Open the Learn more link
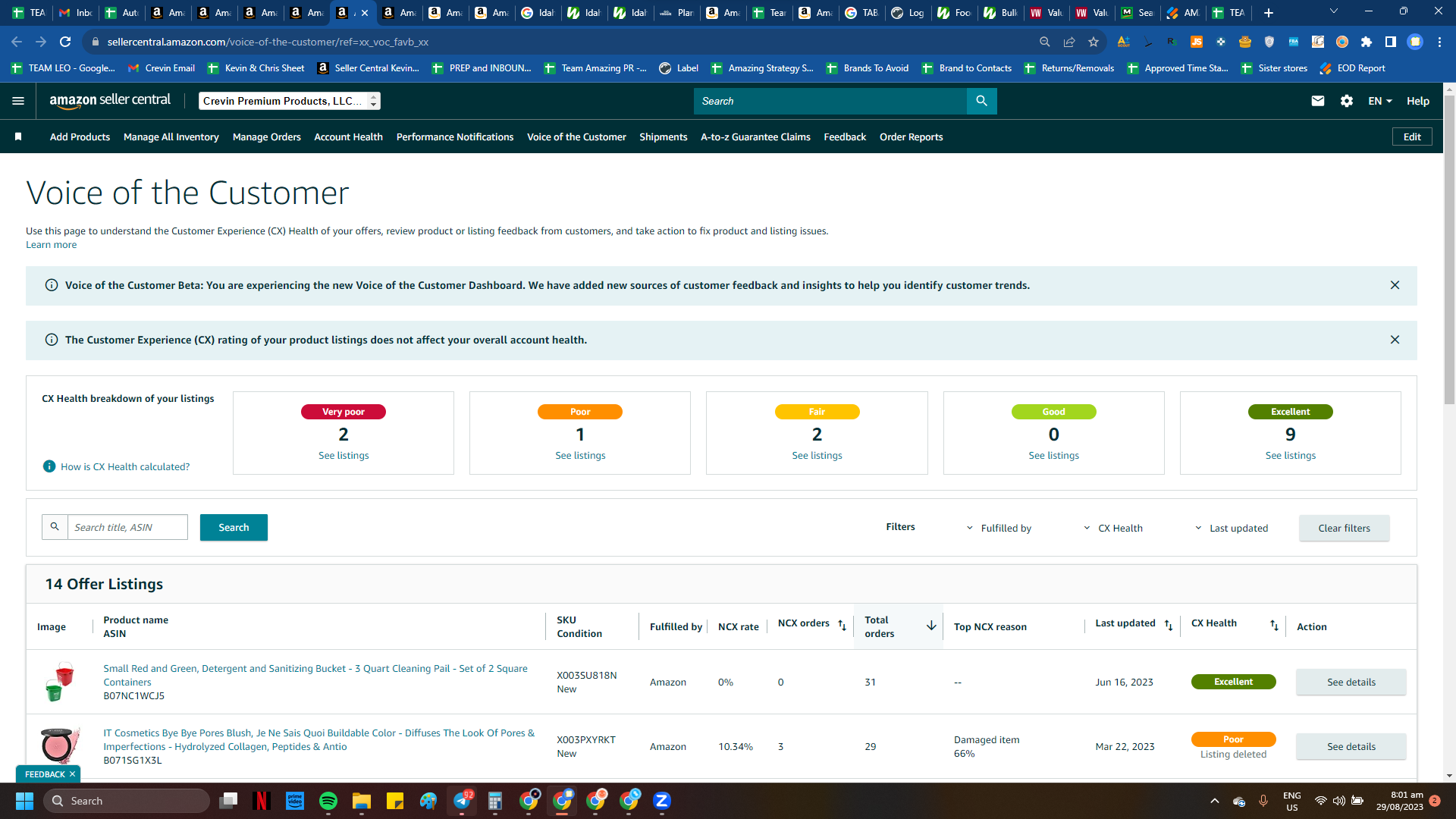 coord(52,244)
